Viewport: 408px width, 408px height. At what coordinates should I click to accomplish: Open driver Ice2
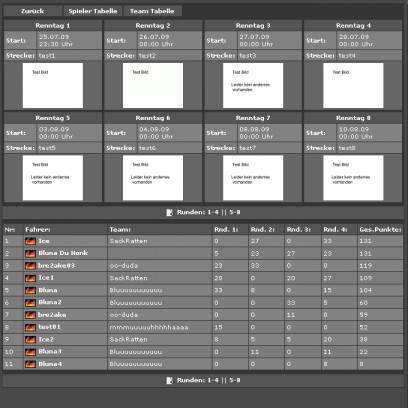pyautogui.click(x=46, y=339)
